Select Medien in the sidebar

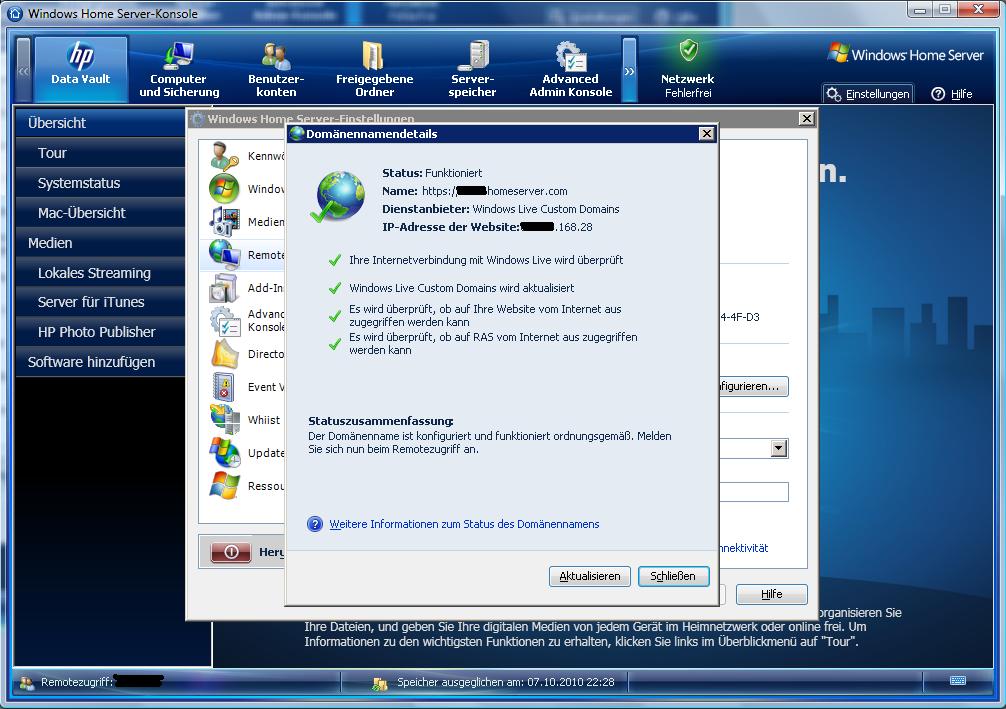click(100, 243)
